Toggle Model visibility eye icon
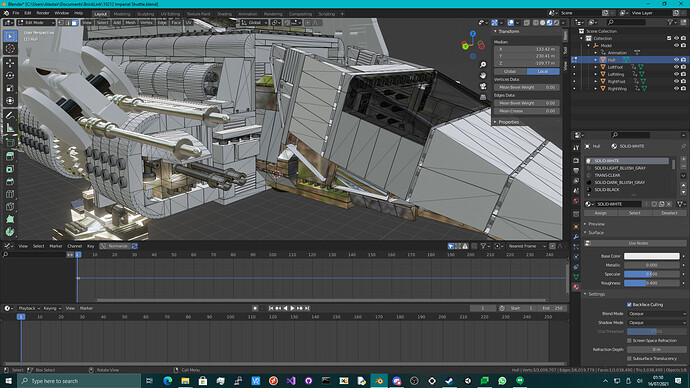Viewport: 690px width, 388px height. click(676, 45)
